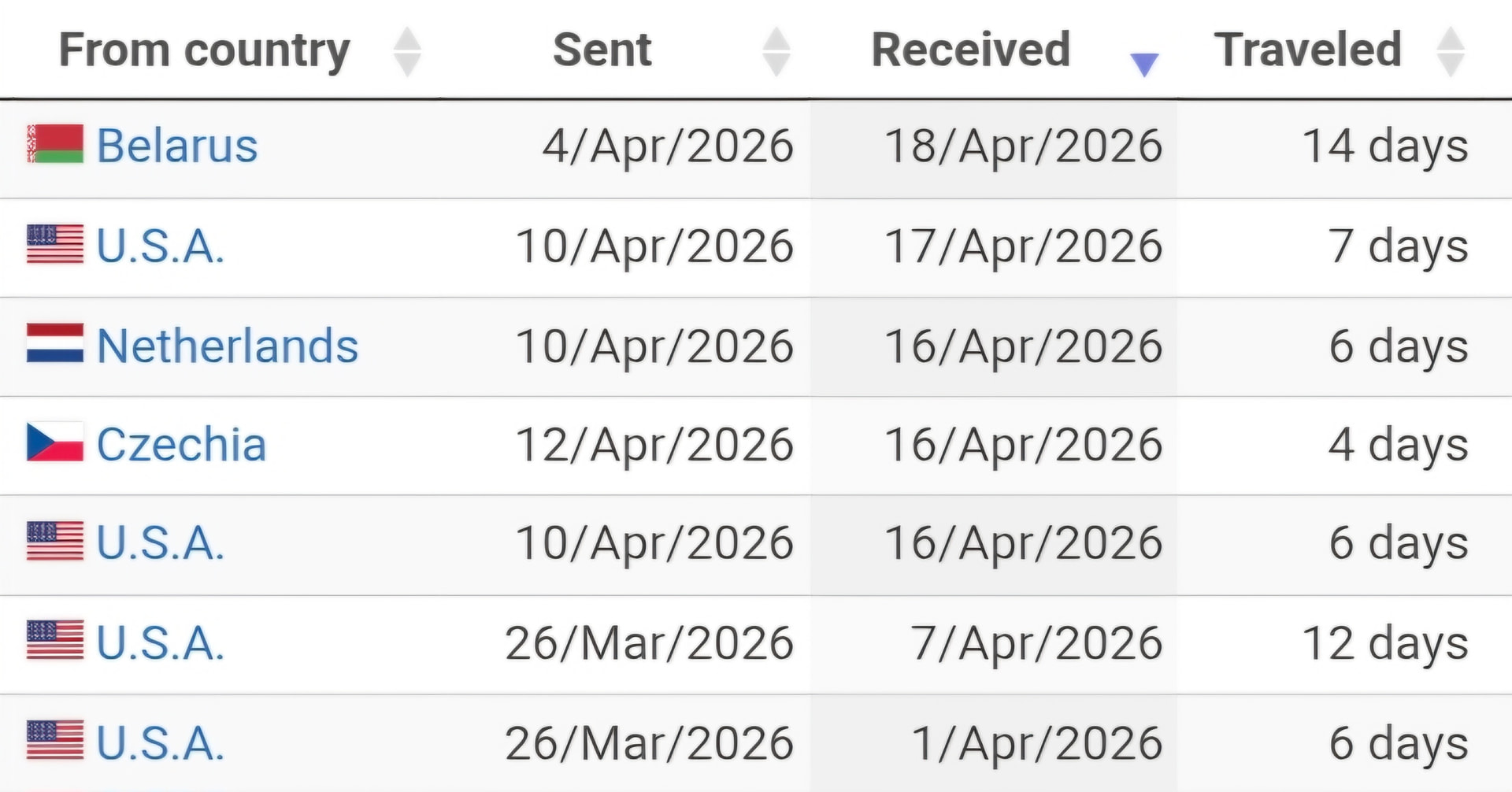Screen dimensions: 1512x792
Task: Click the U.S.A. flag in the 16/Apr/2026 row
Action: (x=54, y=541)
